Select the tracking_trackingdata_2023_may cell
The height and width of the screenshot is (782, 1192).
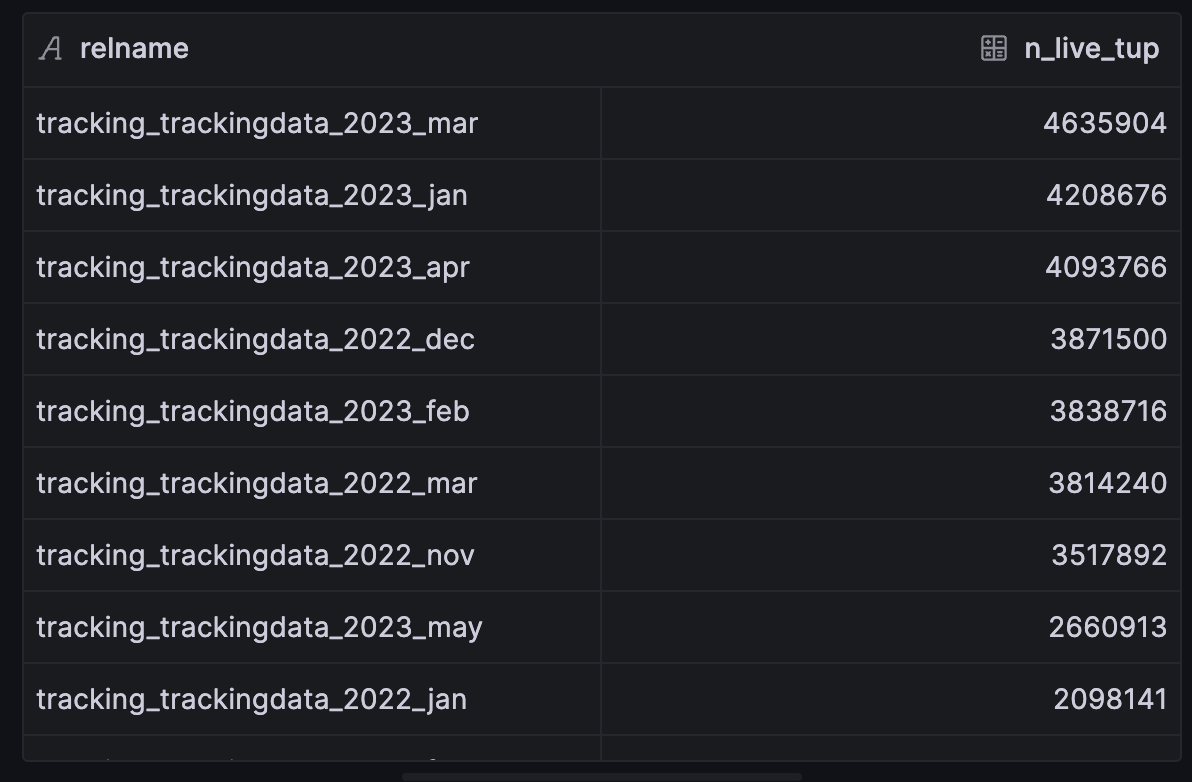point(312,627)
